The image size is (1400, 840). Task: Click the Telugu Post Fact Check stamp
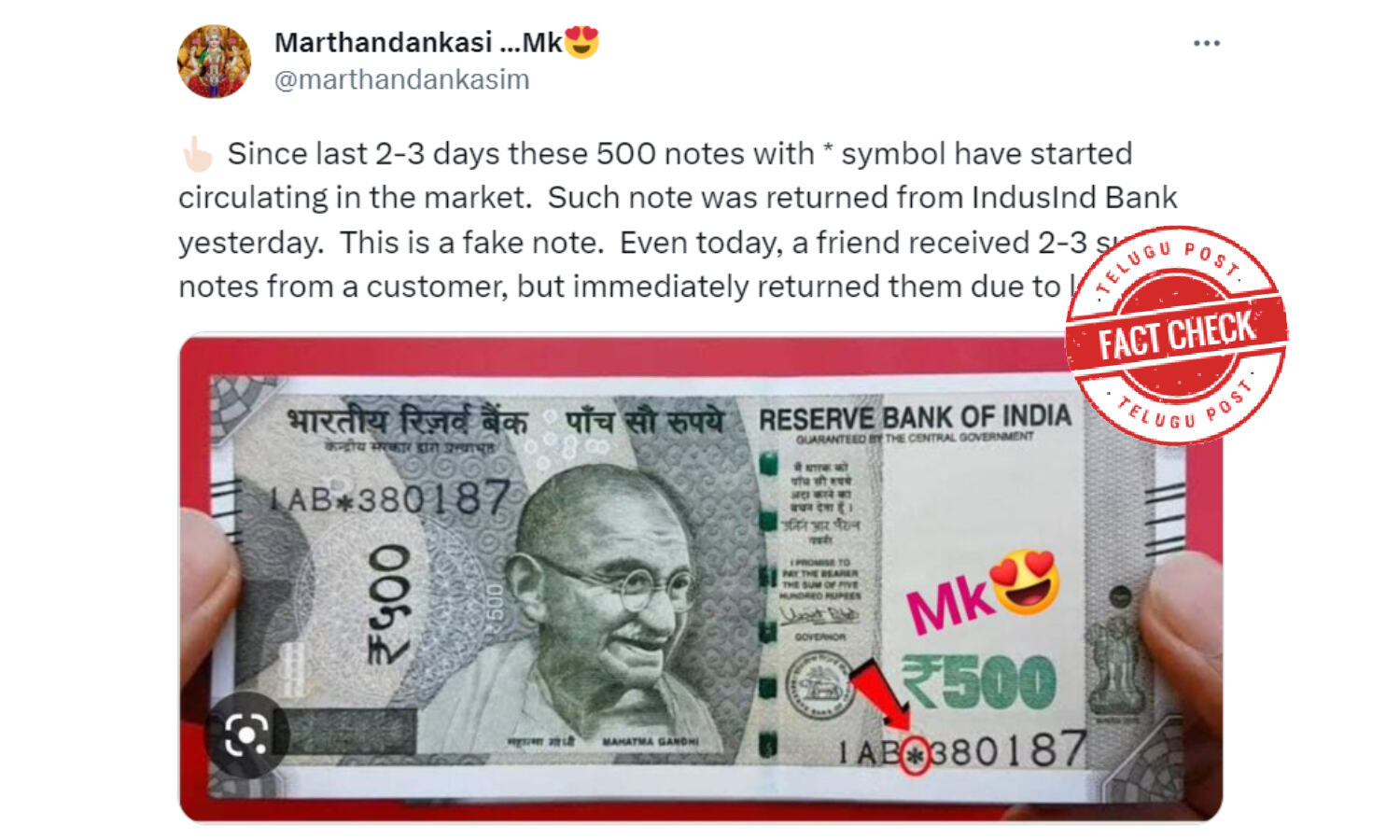1176,335
